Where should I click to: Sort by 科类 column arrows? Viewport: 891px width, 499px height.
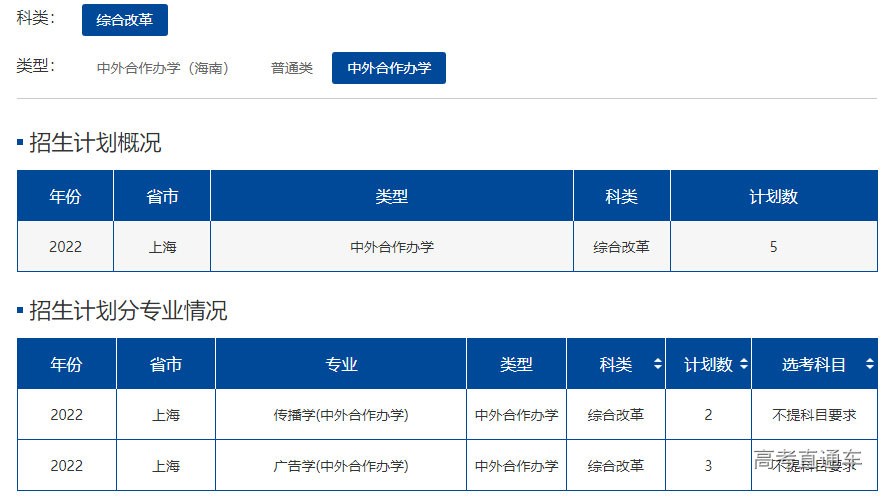[657, 364]
